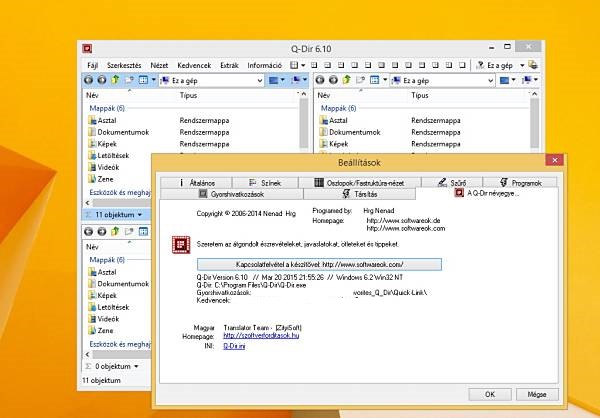Open the szoftverforditasok.hu homepage link

coord(261,336)
